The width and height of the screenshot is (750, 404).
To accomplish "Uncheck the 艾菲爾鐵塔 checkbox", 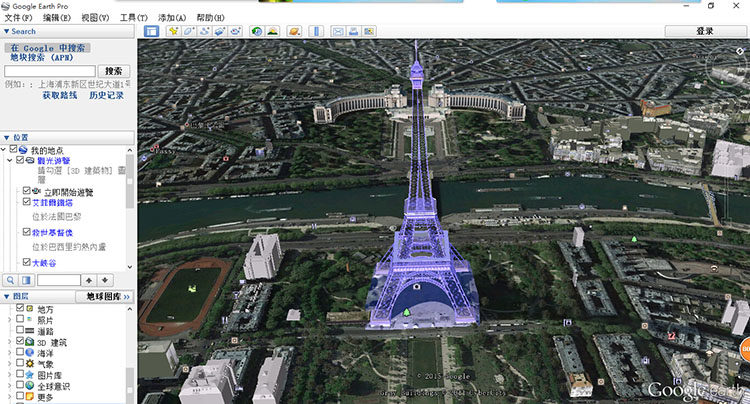I will pyautogui.click(x=27, y=202).
